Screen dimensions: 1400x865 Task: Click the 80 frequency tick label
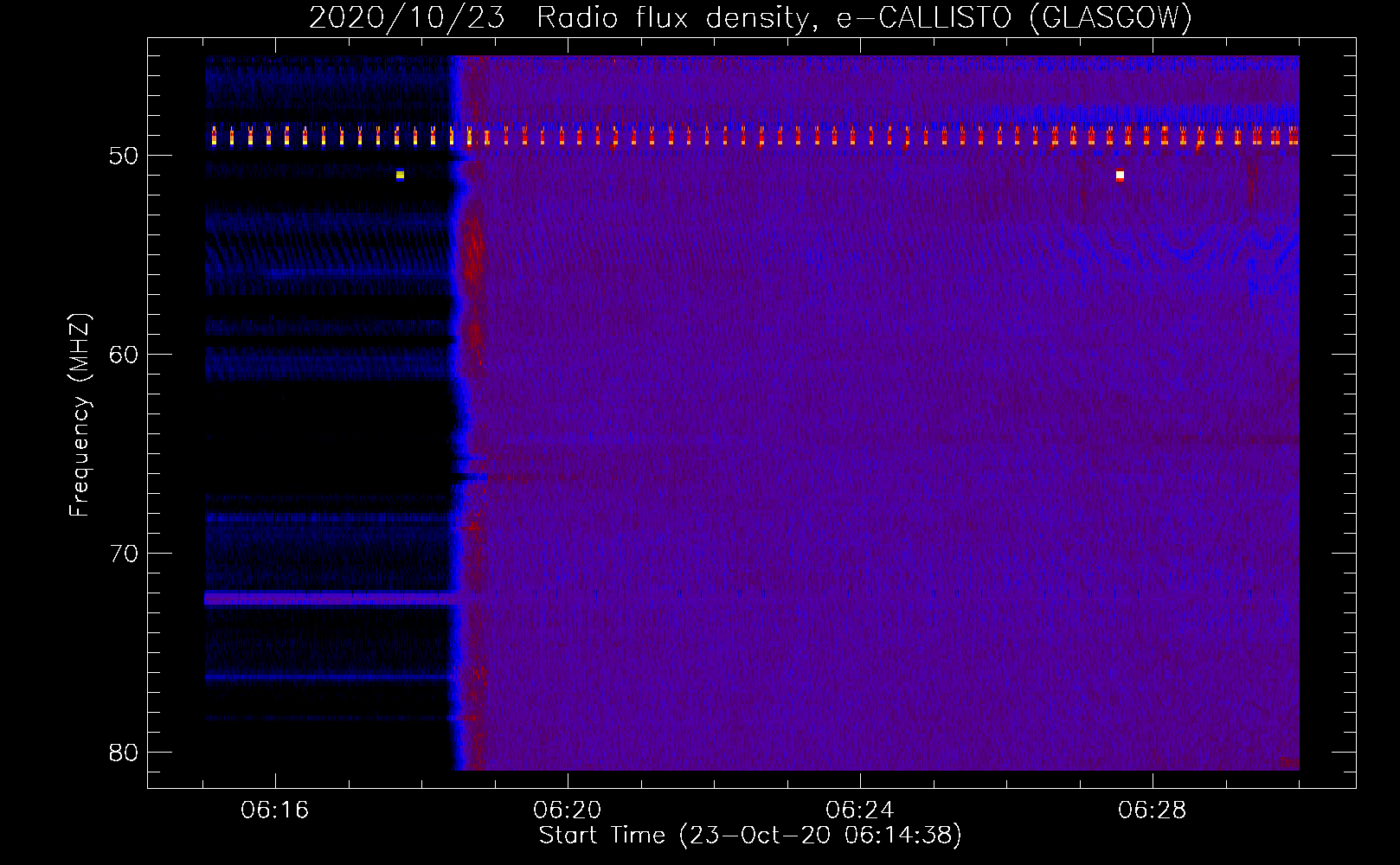pos(124,753)
